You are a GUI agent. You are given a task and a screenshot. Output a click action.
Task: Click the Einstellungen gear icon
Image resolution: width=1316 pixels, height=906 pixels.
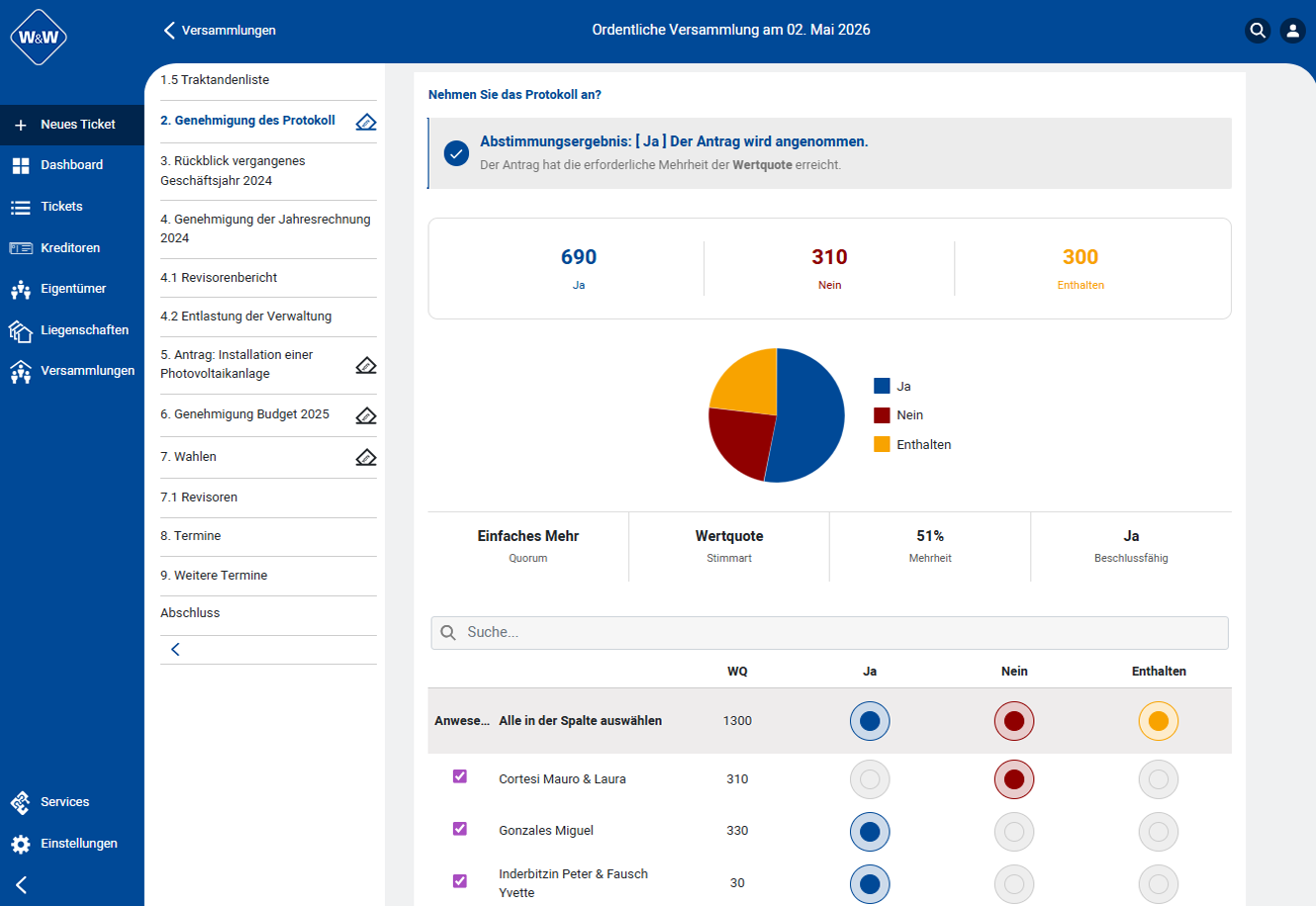pyautogui.click(x=21, y=844)
